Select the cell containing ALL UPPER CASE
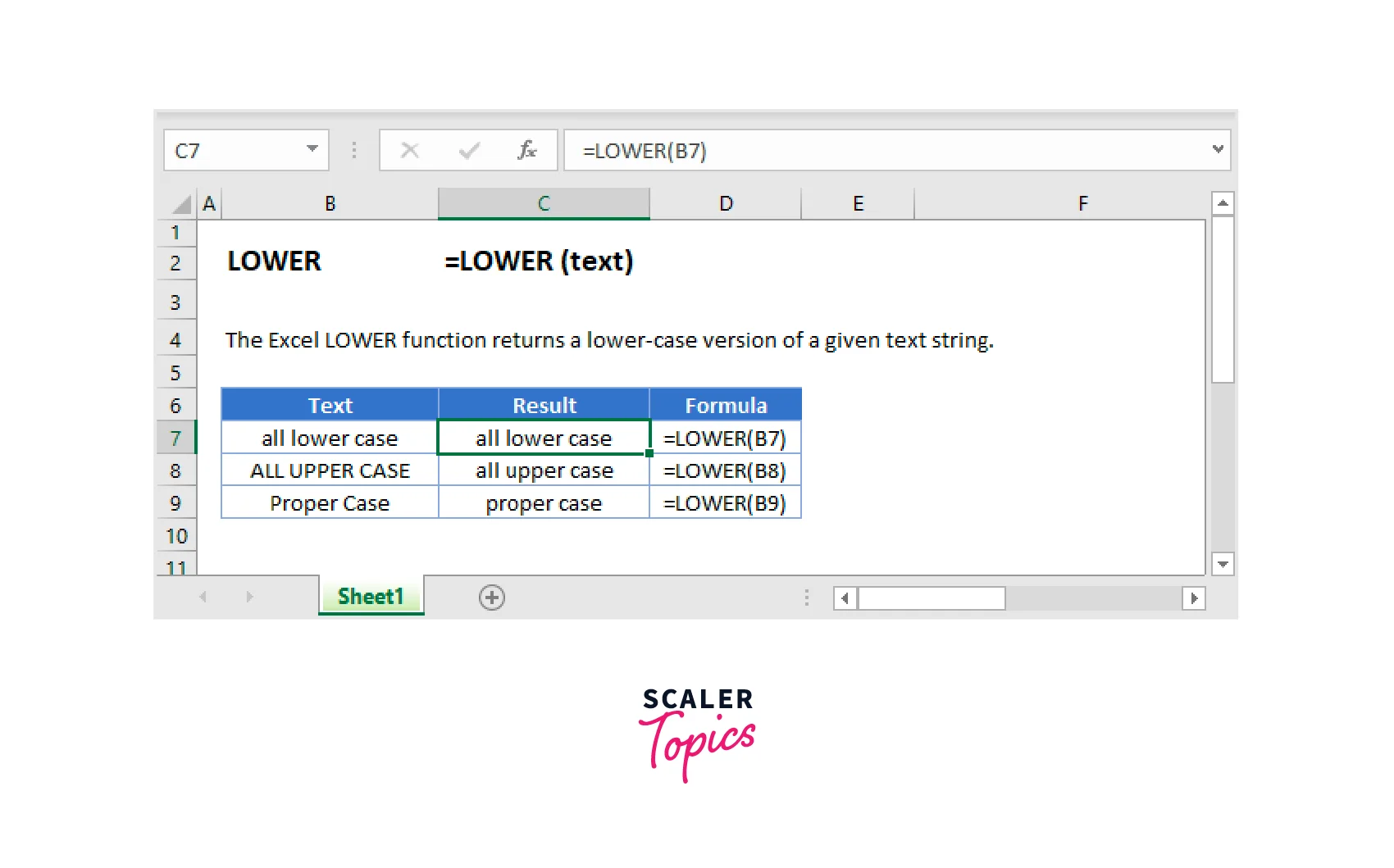 [x=330, y=471]
